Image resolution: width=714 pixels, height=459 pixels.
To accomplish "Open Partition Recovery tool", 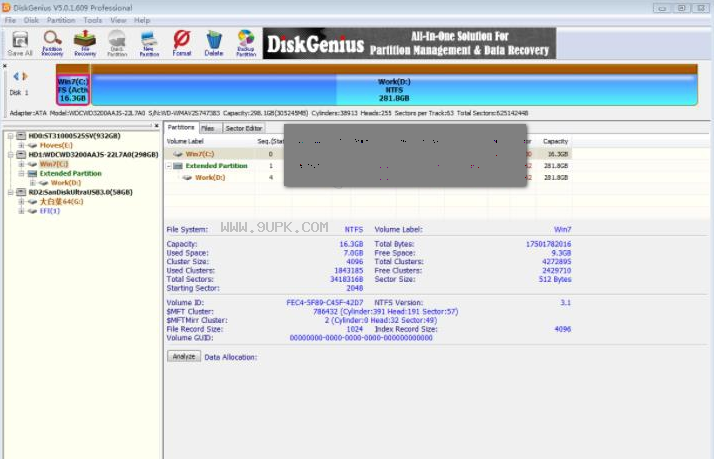I will (x=52, y=44).
